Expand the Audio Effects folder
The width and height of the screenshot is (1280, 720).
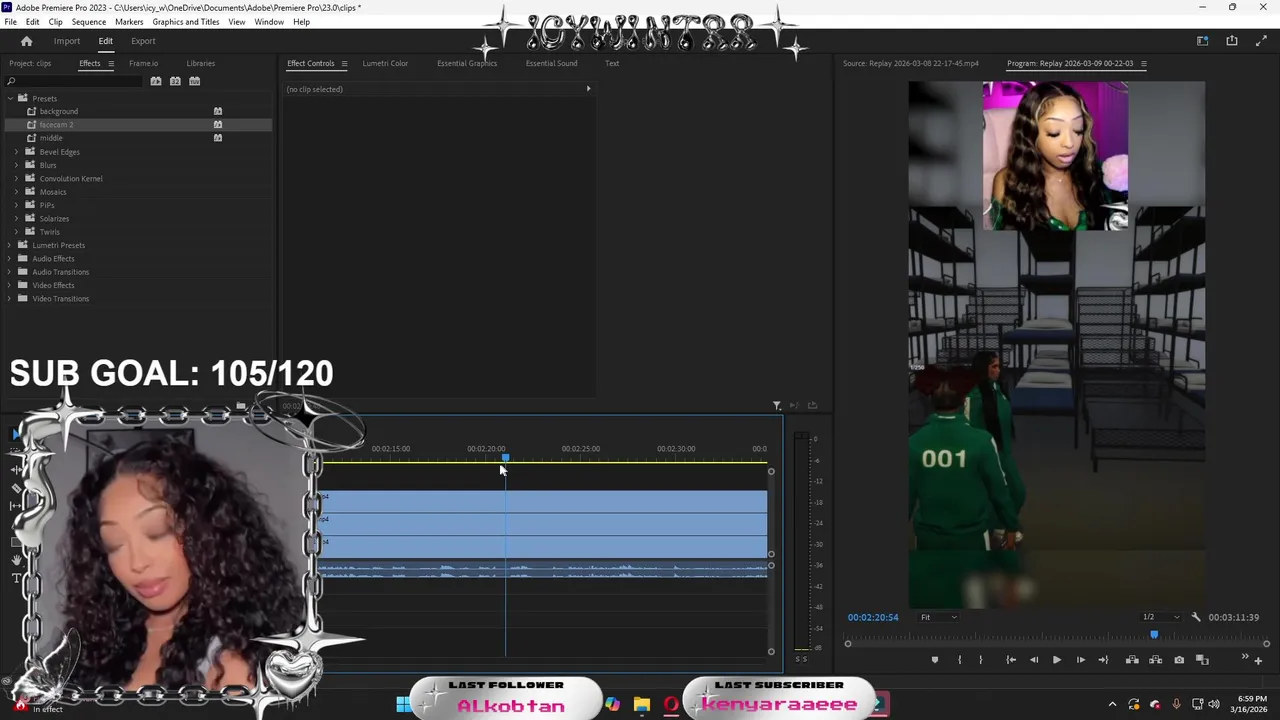10,258
